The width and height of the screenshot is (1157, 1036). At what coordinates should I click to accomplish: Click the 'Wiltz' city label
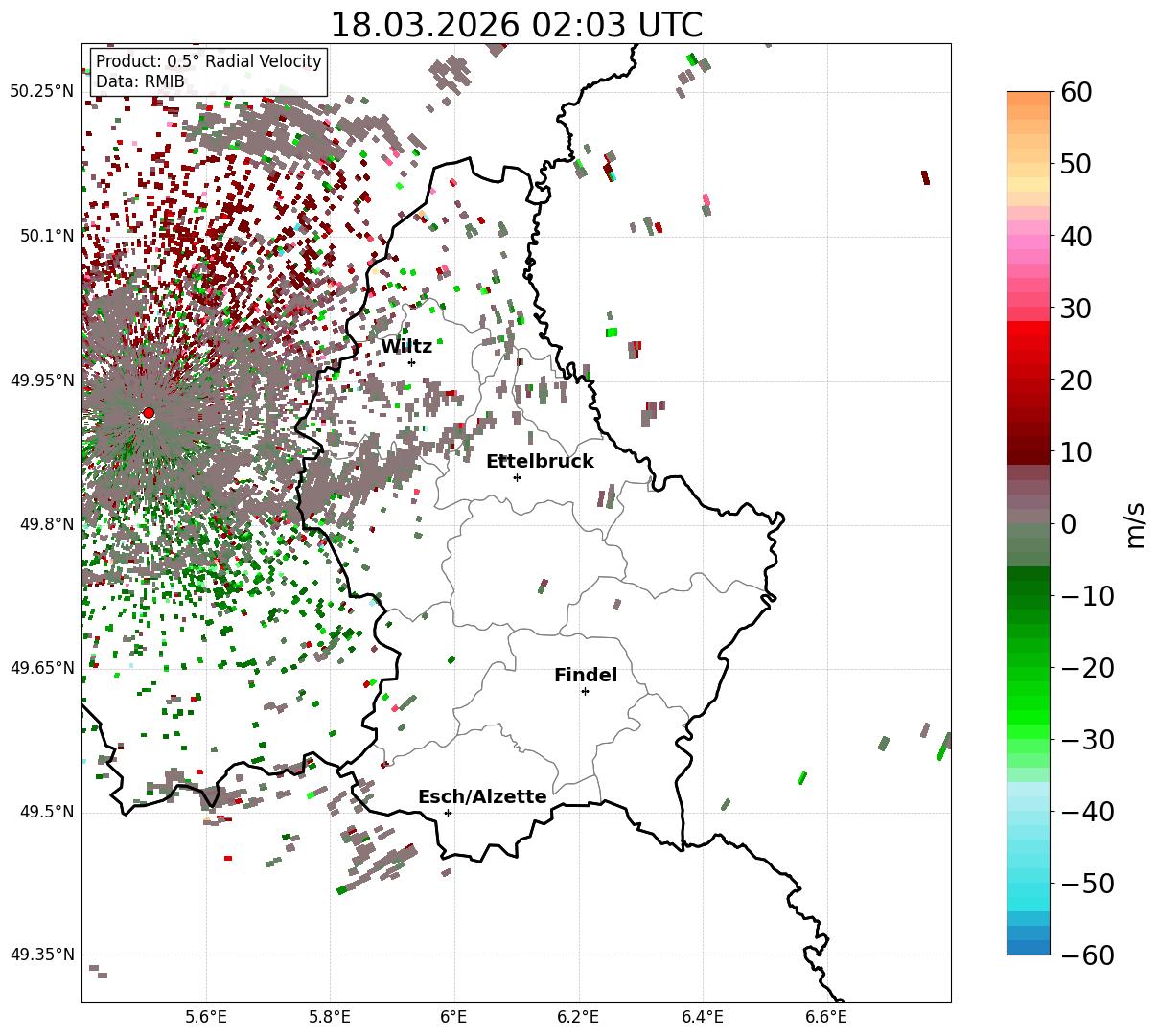[x=406, y=346]
